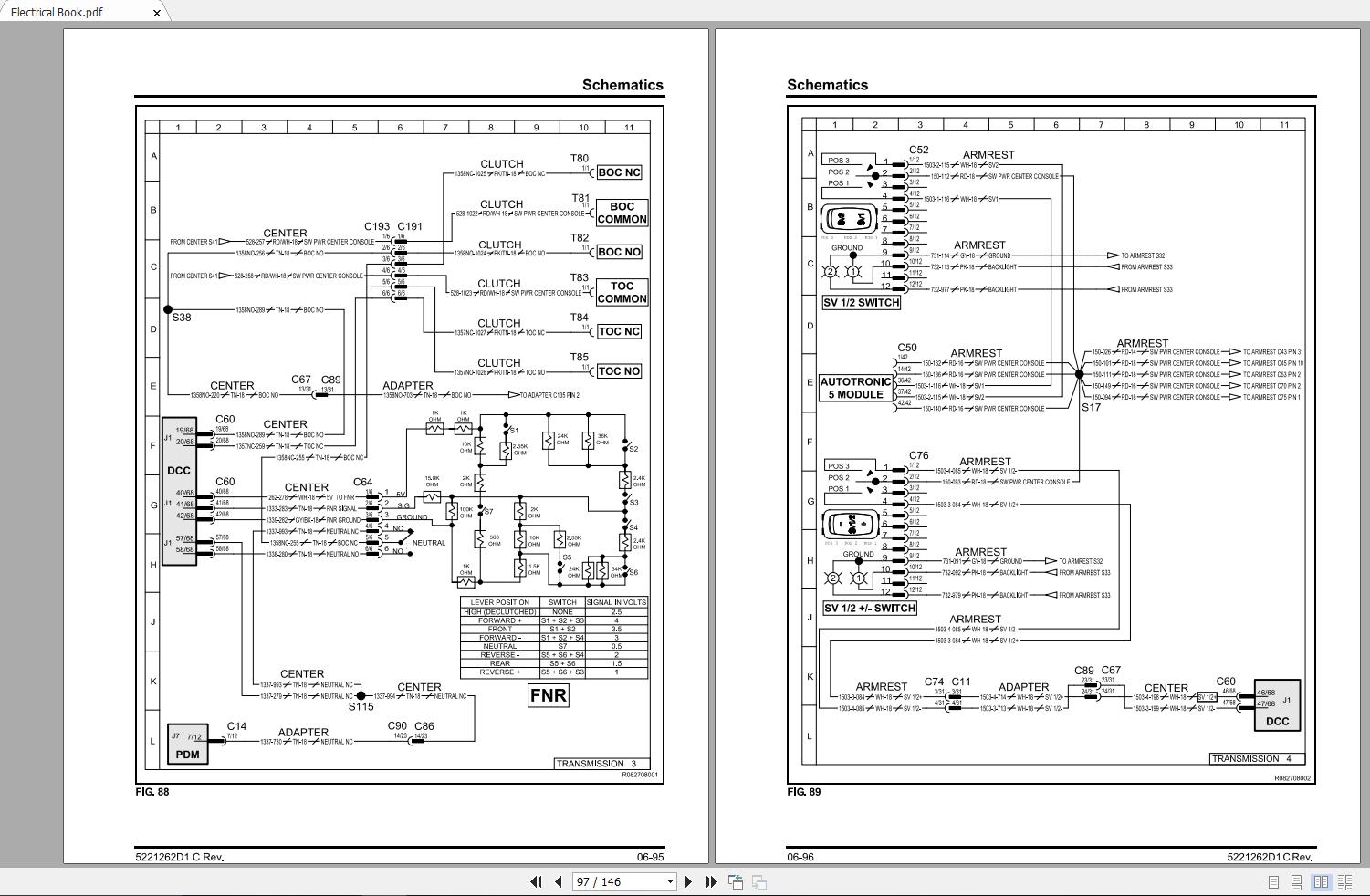Click the FNR label in the schematic
Viewport: 1370px width, 896px height.
(548, 695)
